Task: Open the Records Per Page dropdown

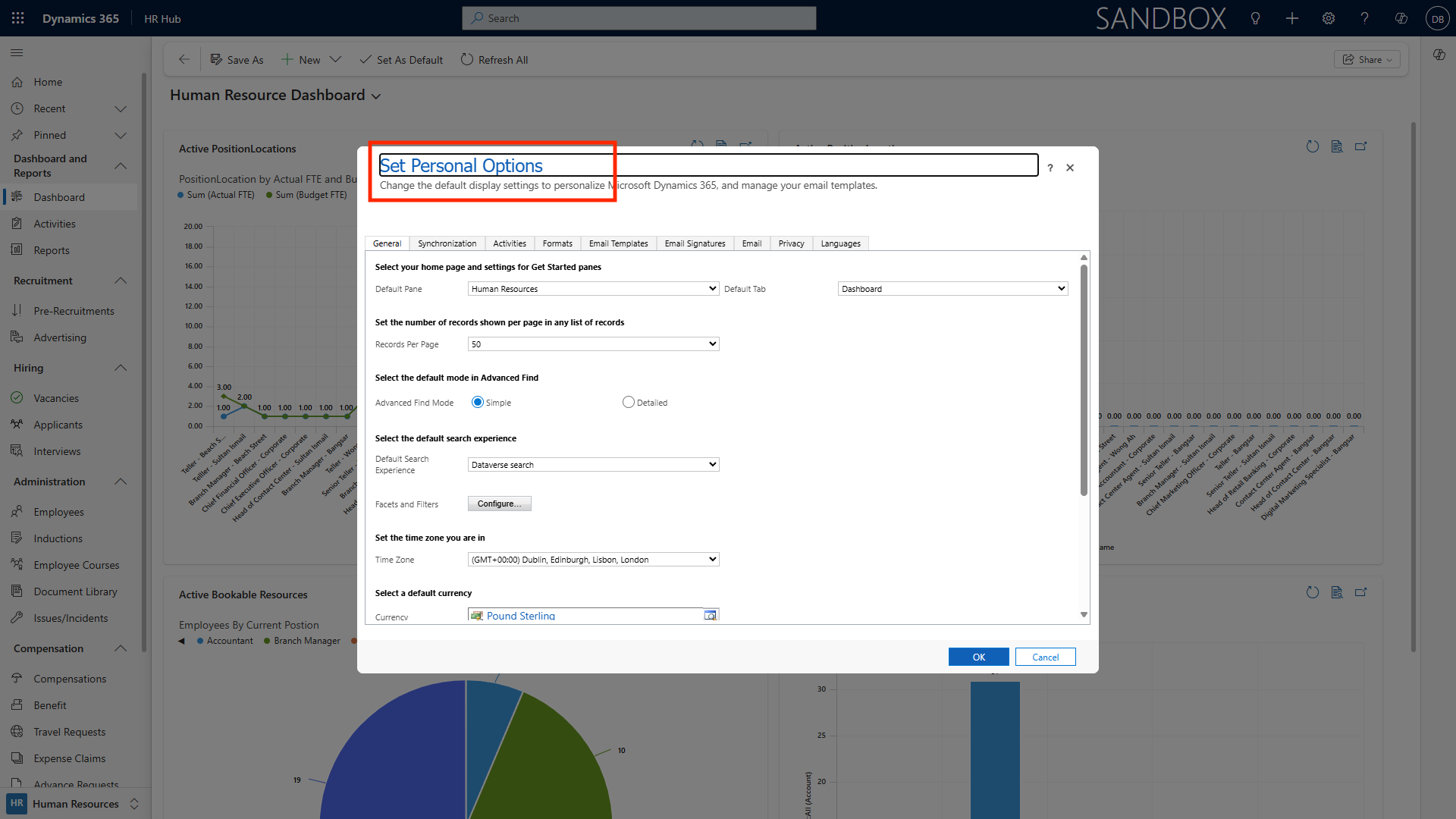Action: pos(593,344)
